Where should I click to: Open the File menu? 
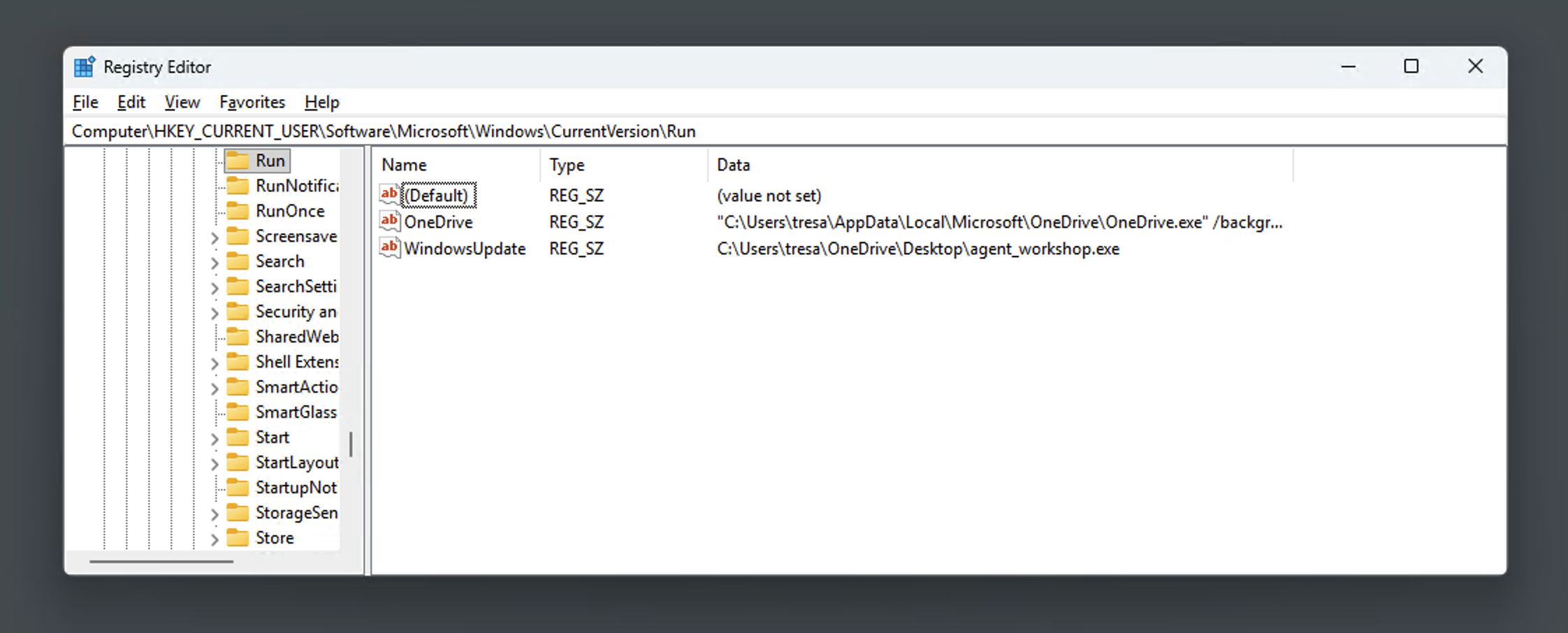point(85,102)
